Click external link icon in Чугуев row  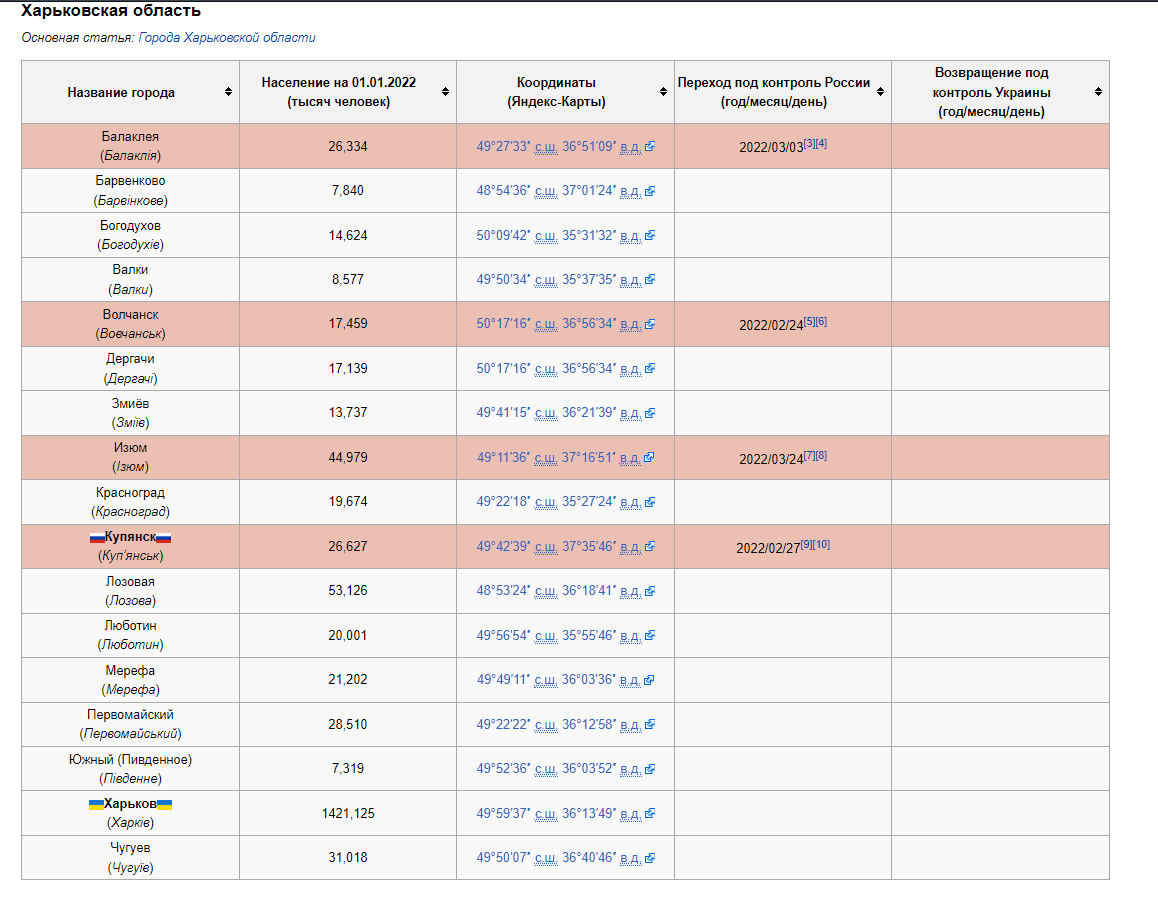650,857
